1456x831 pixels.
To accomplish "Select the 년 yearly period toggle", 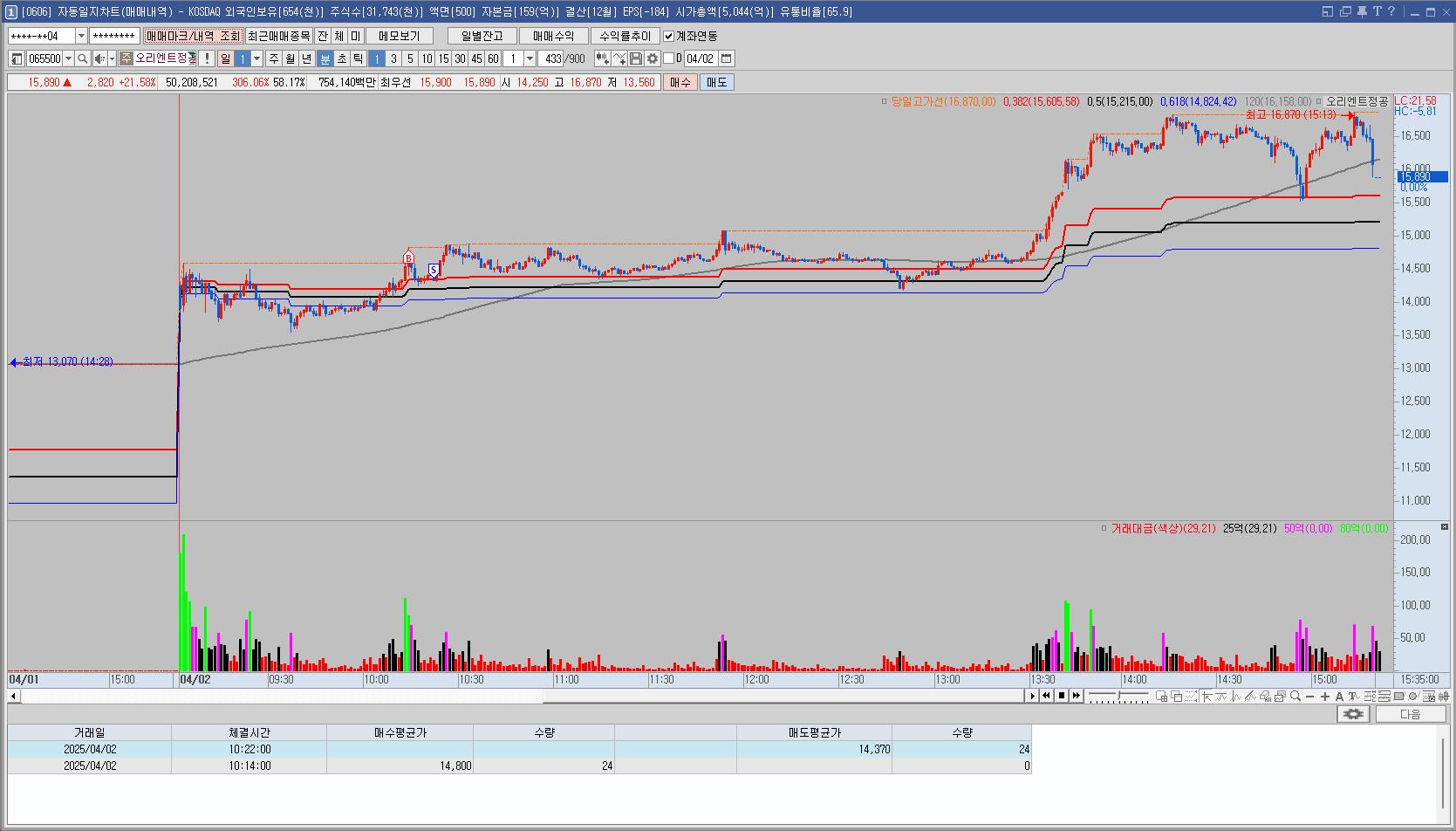I will [307, 58].
